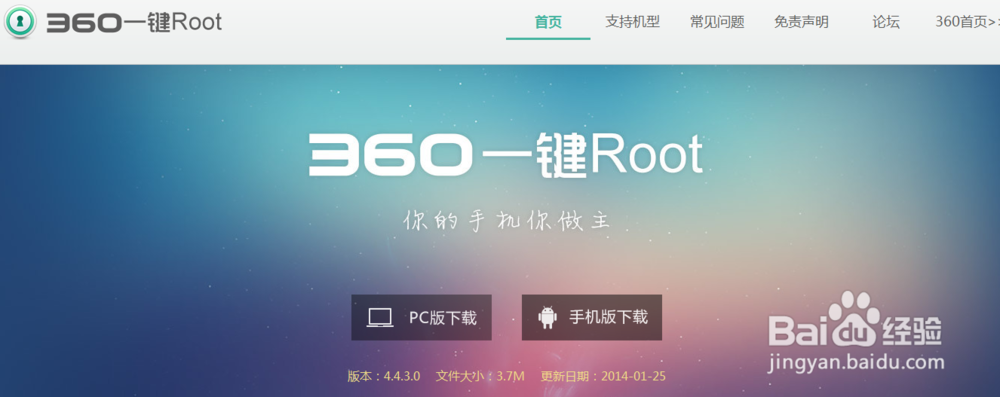
Task: Open the 支持机型 menu item
Action: [632, 22]
